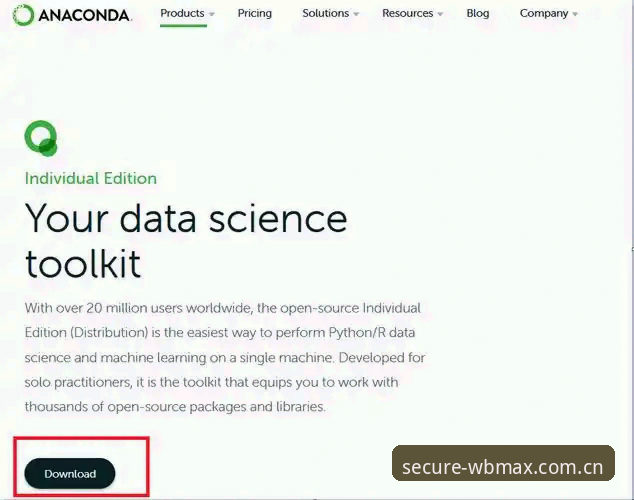Open the Solutions menu

(325, 13)
